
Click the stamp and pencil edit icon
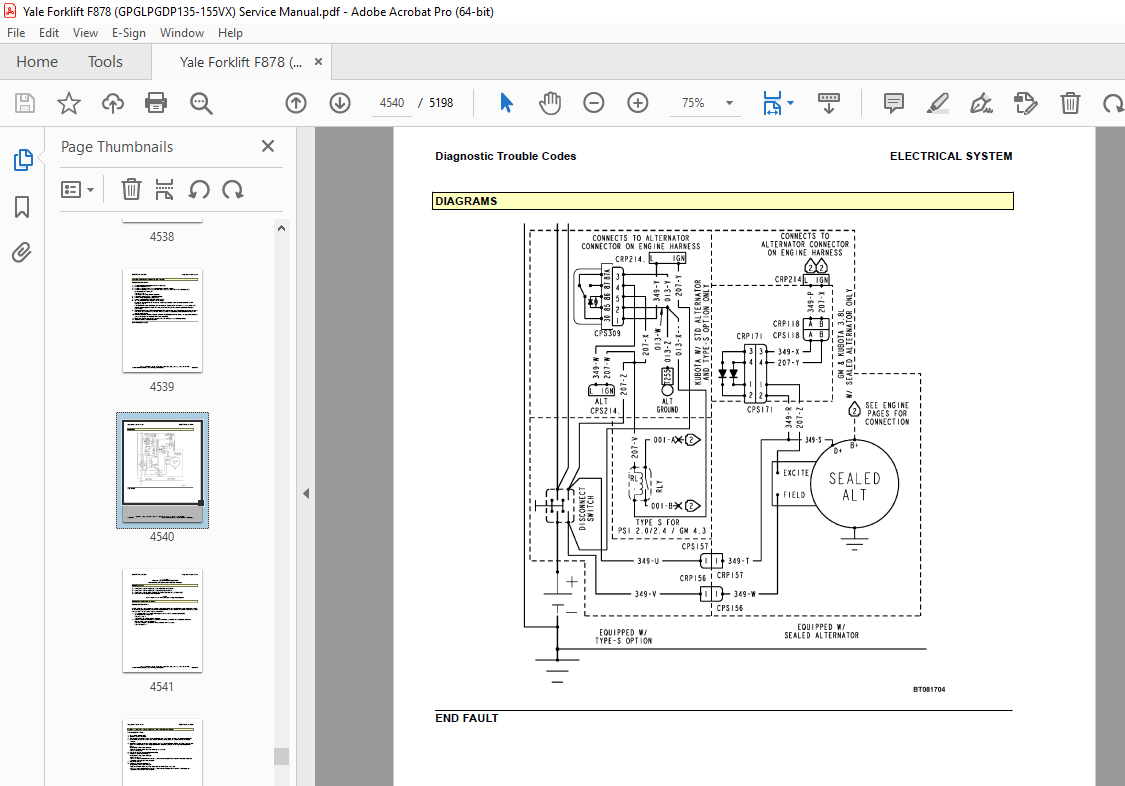pyautogui.click(x=1025, y=103)
